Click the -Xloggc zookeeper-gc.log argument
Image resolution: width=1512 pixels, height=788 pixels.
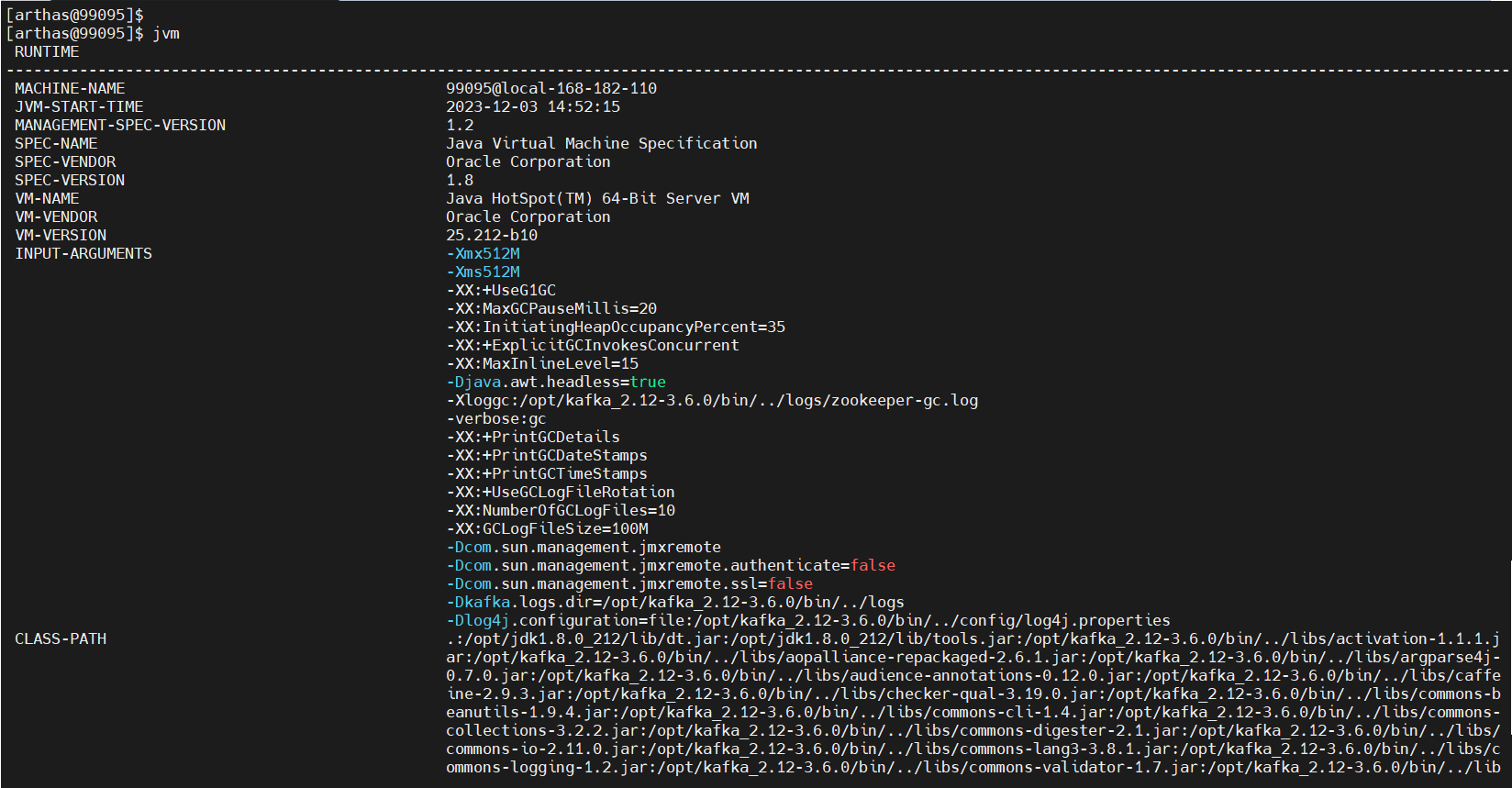[712, 401]
